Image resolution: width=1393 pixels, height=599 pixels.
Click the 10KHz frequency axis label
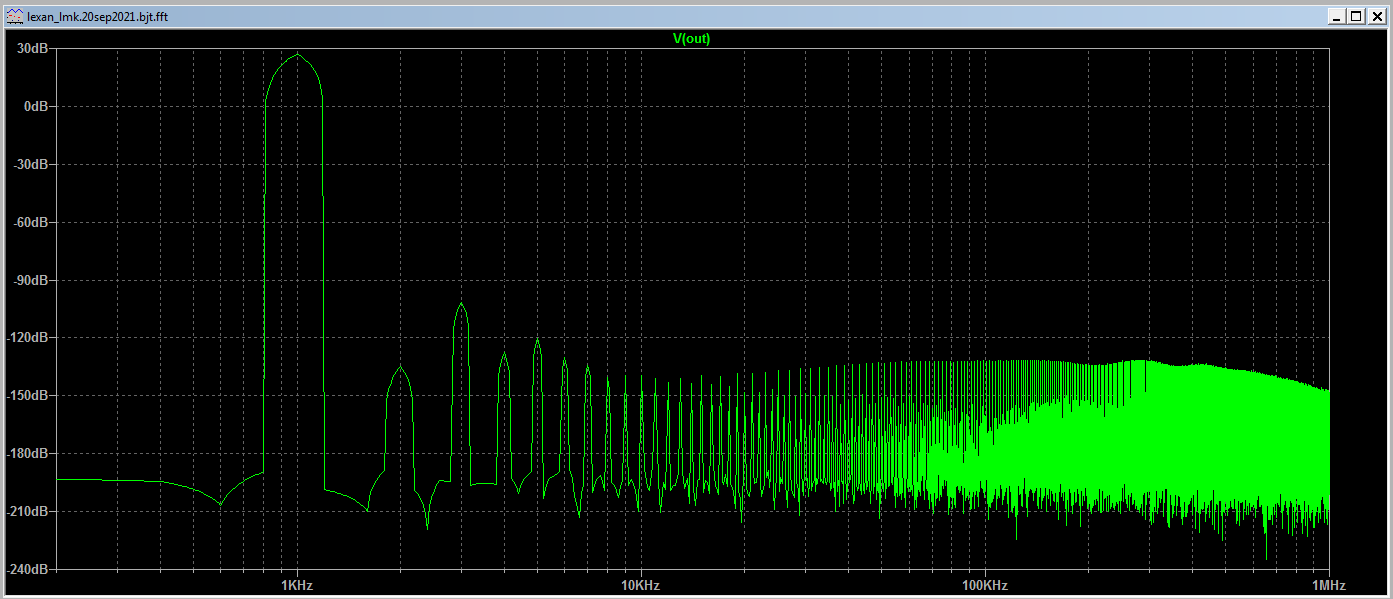click(640, 585)
